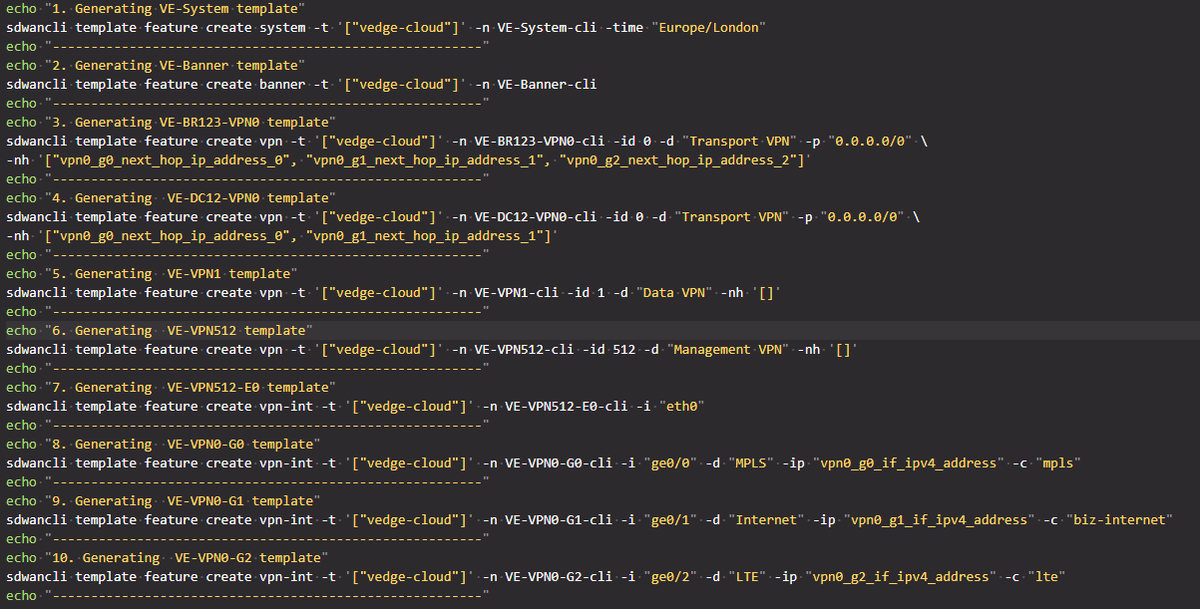This screenshot has width=1200, height=609.
Task: Click the "lte" color string
Action: click(x=1046, y=579)
